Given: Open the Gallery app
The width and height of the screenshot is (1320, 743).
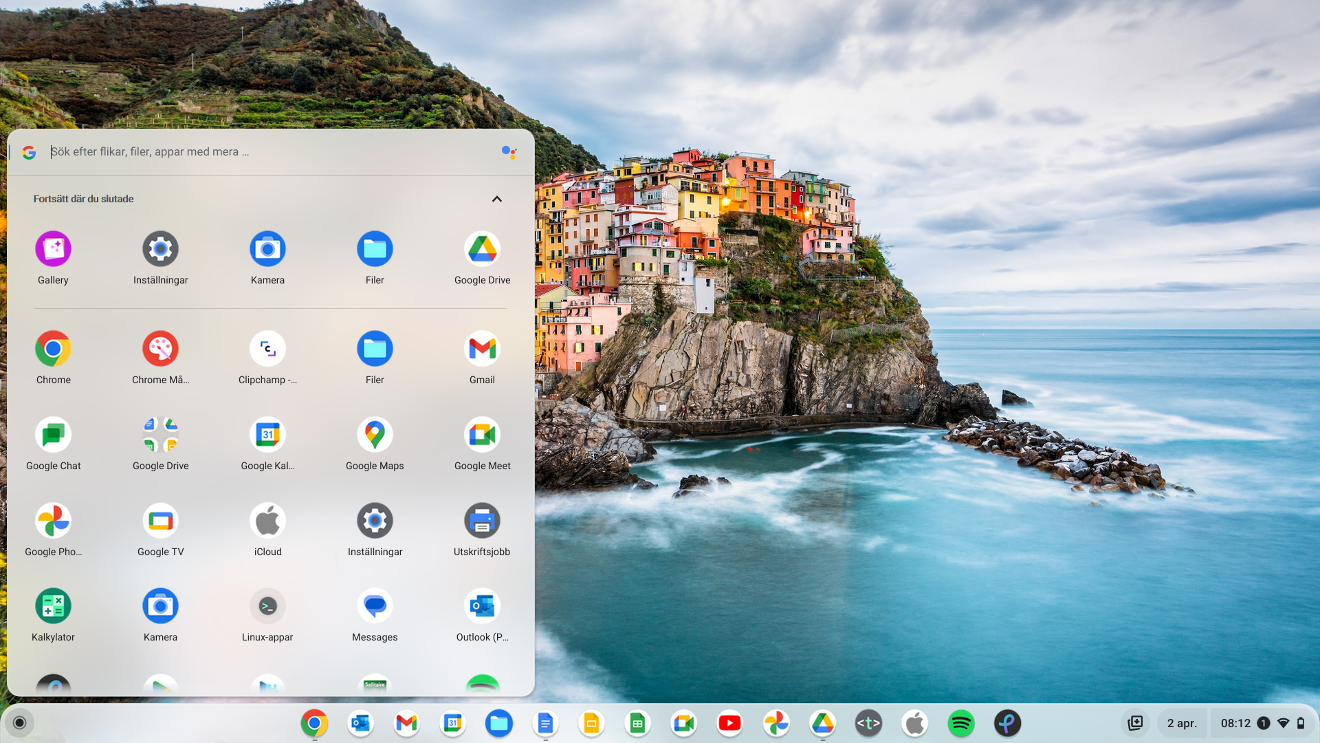Looking at the screenshot, I should coord(52,249).
